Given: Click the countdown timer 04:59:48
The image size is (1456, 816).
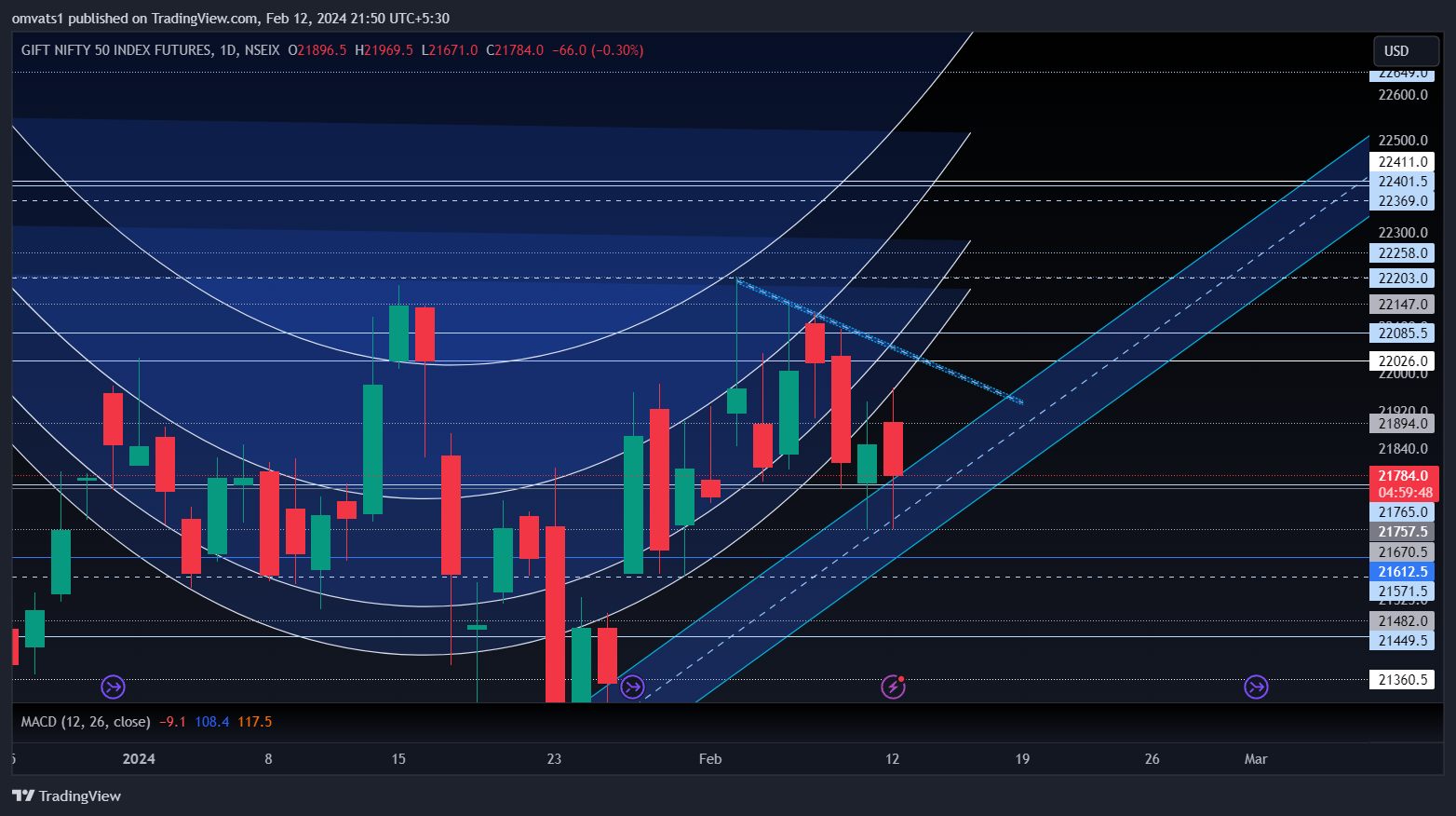Looking at the screenshot, I should [x=1405, y=493].
